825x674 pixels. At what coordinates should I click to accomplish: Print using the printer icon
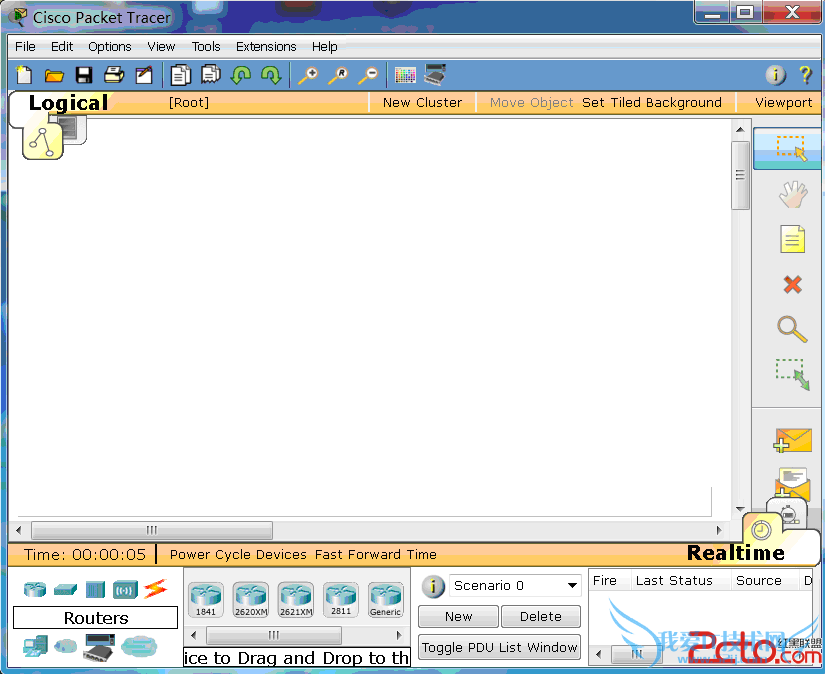(114, 75)
